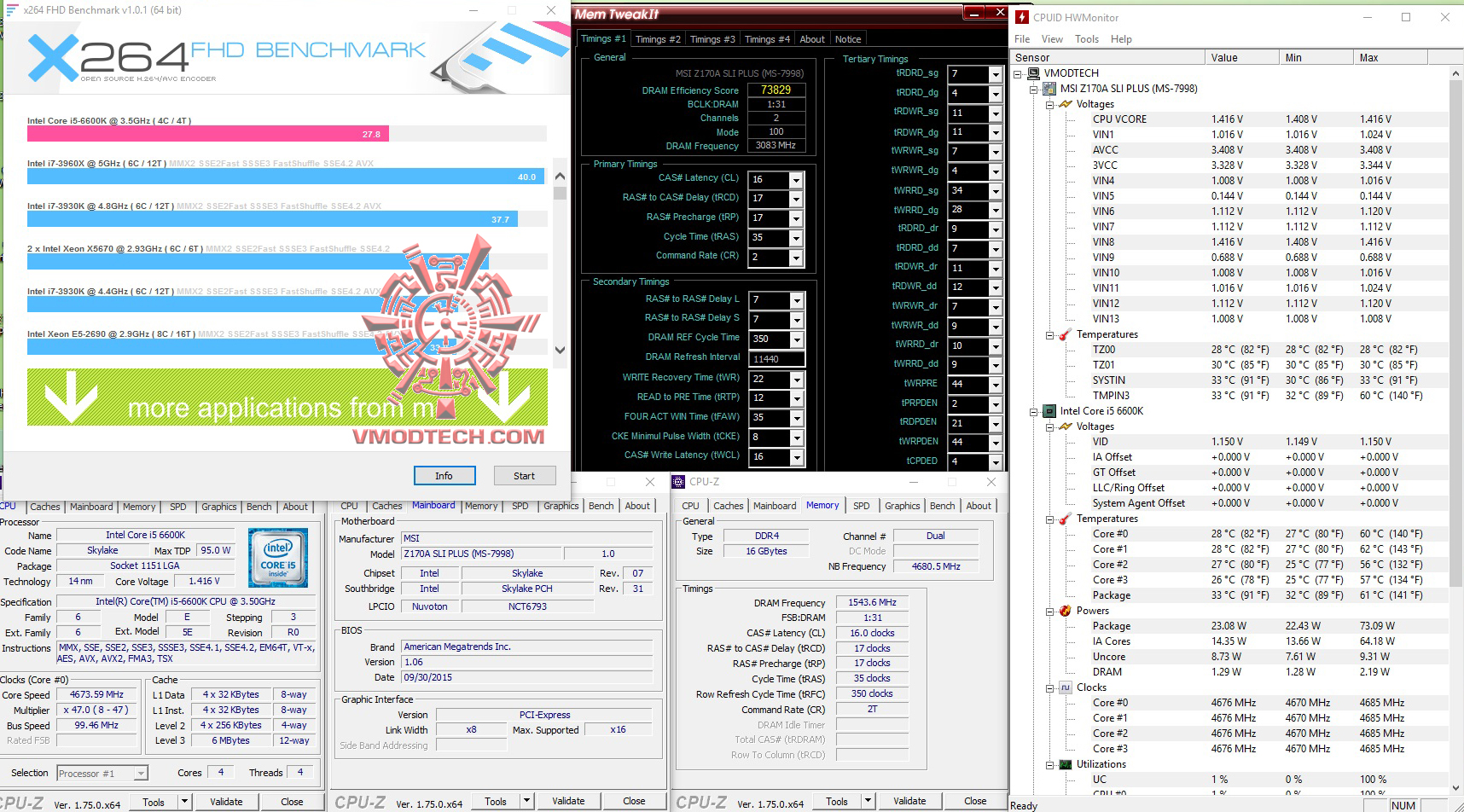
Task: Click Close in the CPU-Z Mainboard window
Action: point(634,801)
